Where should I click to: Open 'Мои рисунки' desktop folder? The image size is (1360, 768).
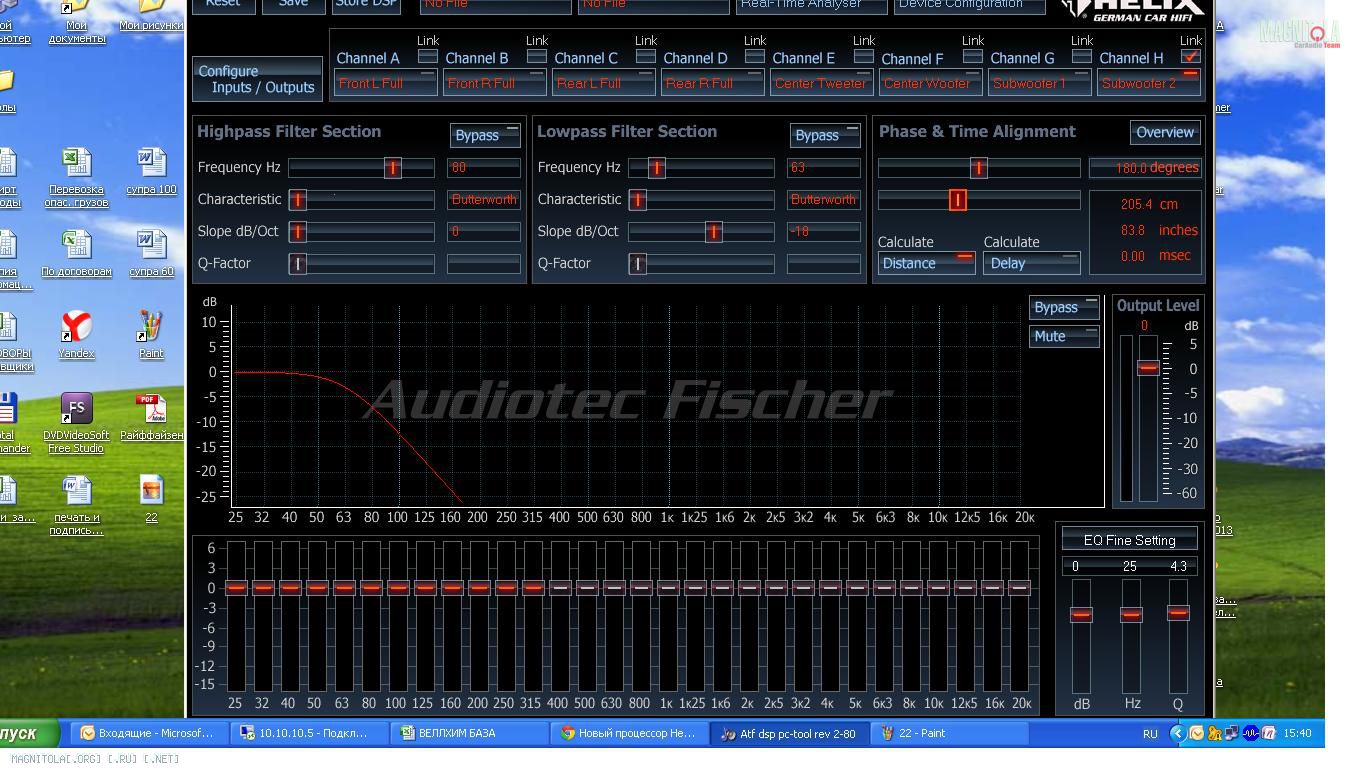pos(151,17)
